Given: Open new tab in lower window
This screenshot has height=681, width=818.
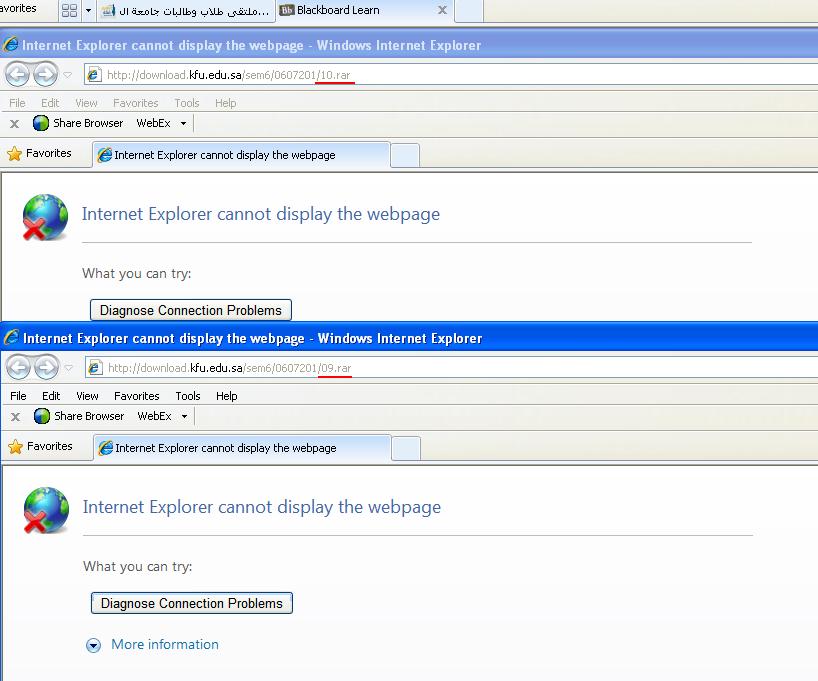Looking at the screenshot, I should 406,449.
